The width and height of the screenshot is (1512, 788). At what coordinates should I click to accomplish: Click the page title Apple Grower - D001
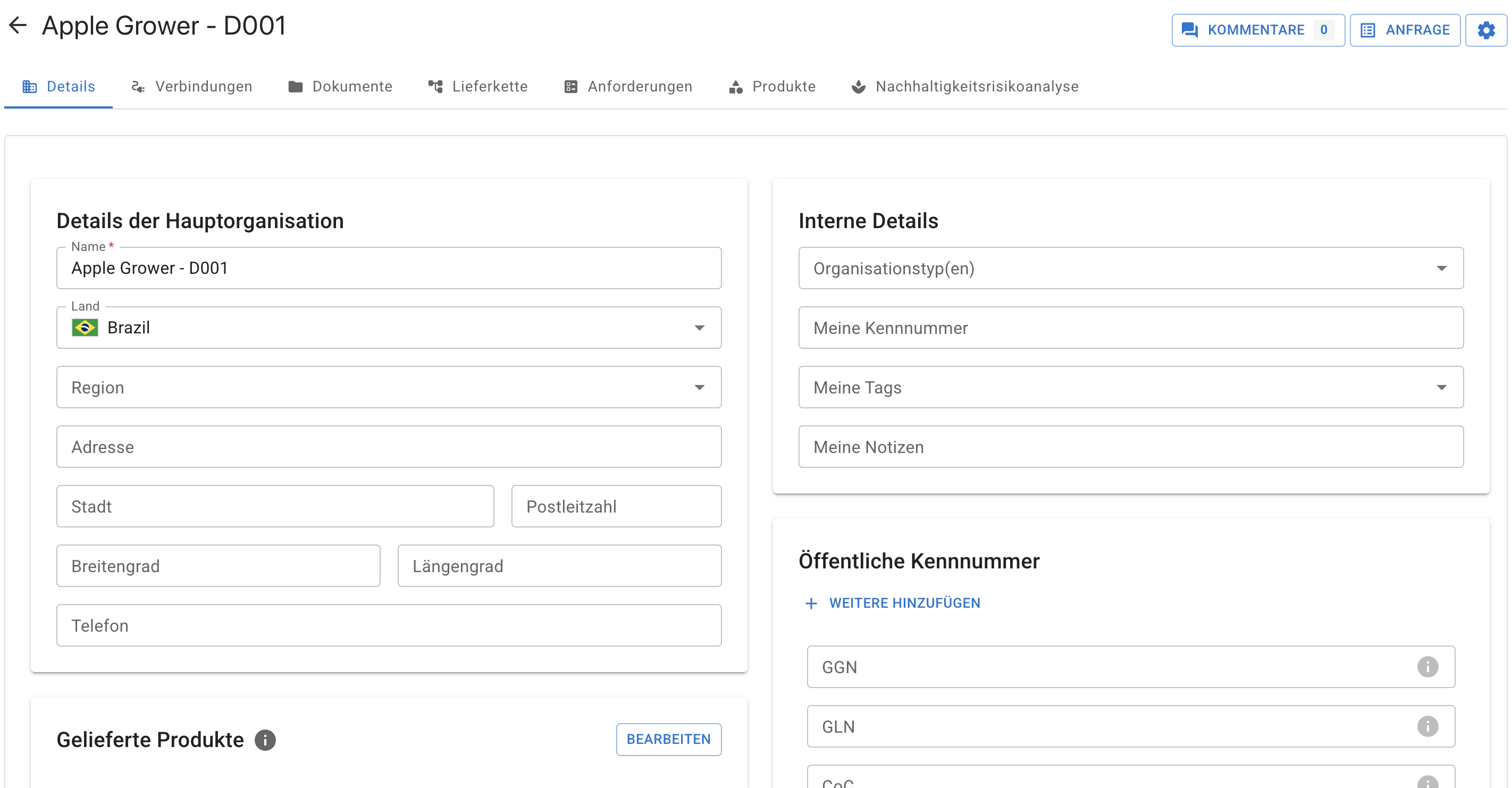[x=164, y=26]
